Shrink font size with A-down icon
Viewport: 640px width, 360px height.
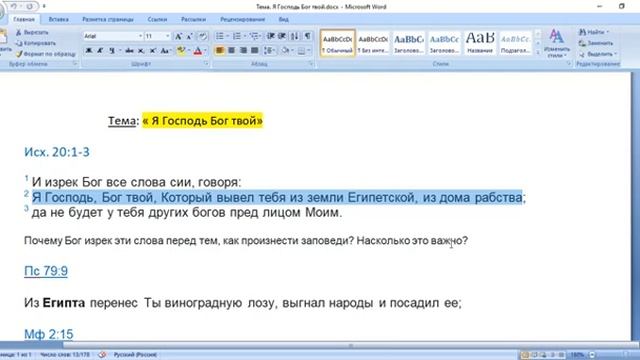pos(189,36)
